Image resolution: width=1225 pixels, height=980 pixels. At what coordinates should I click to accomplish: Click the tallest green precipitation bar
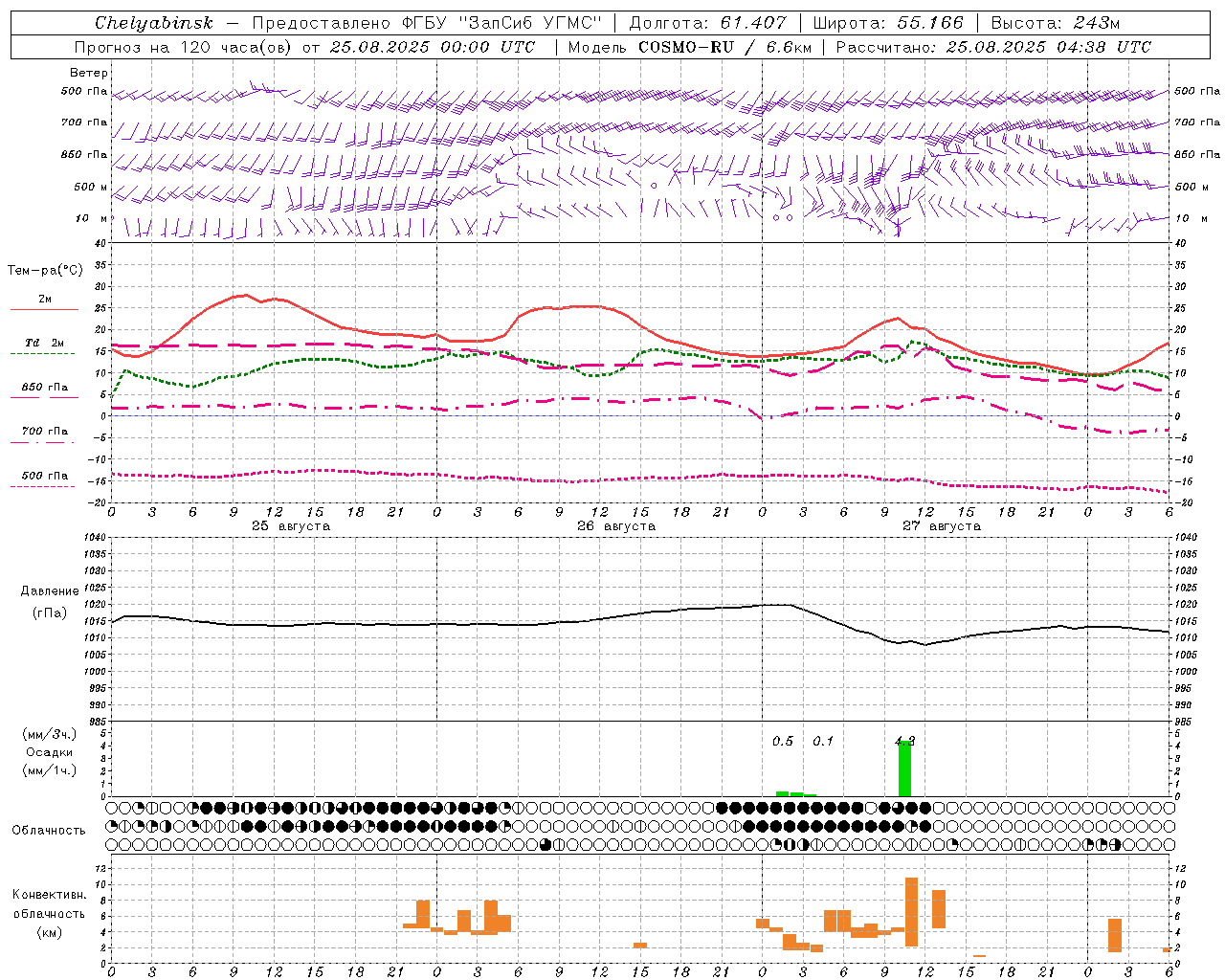click(904, 768)
